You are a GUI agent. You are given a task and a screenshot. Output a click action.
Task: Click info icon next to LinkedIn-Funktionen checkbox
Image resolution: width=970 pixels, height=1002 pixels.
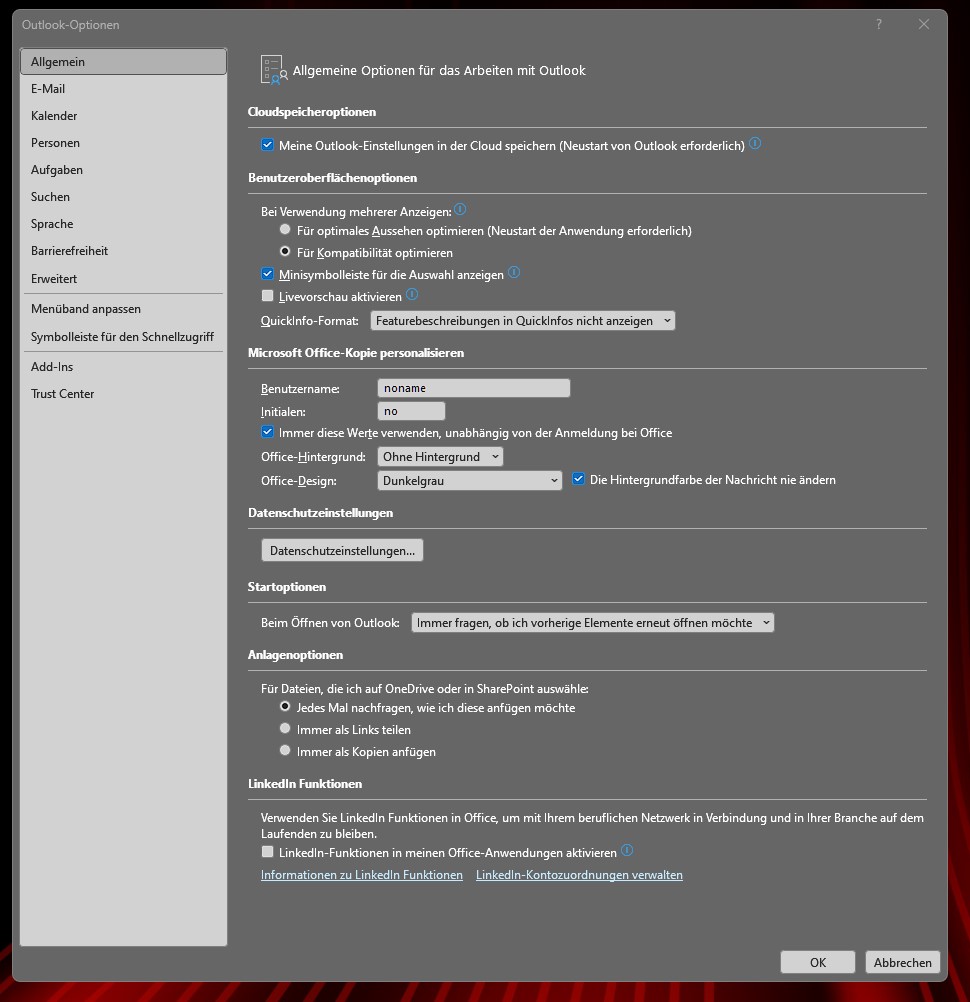pos(627,851)
